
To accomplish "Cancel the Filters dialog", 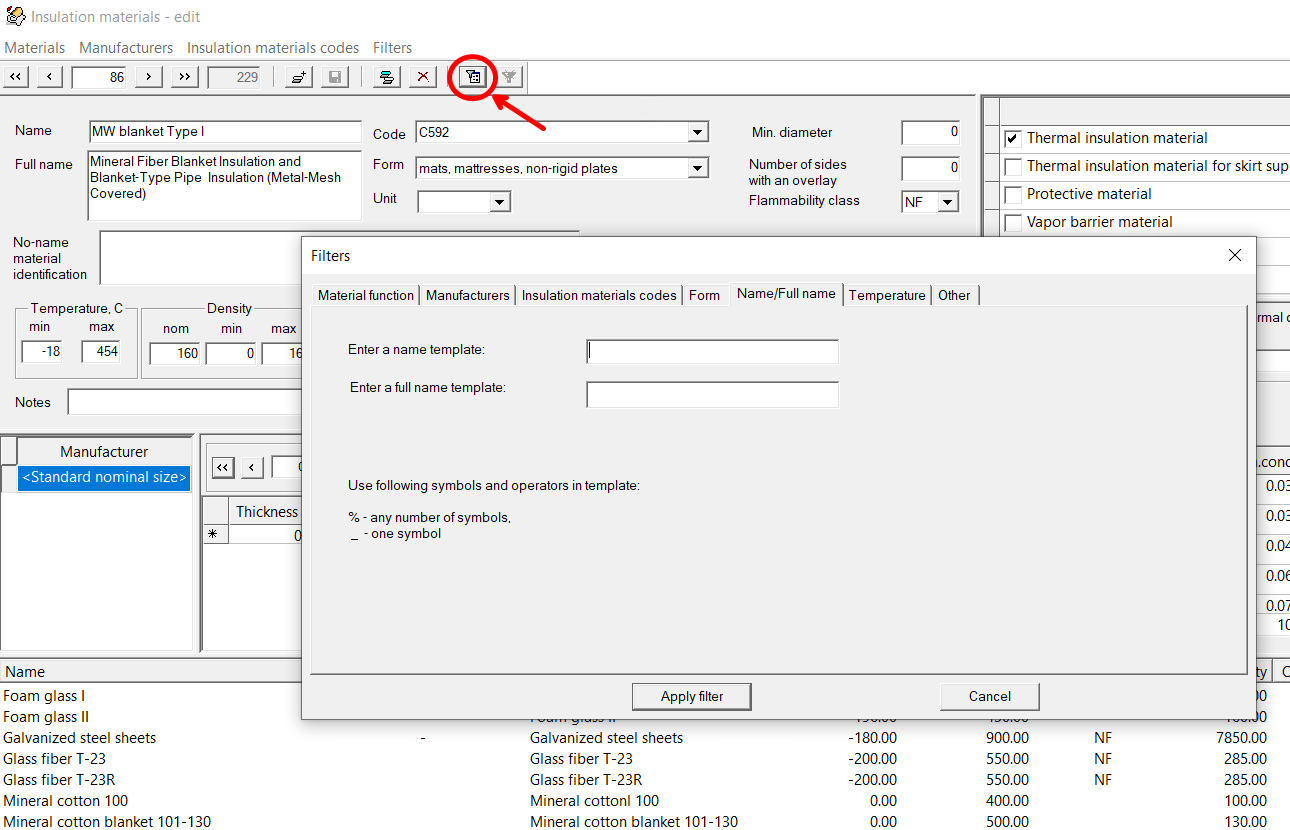I will [989, 696].
